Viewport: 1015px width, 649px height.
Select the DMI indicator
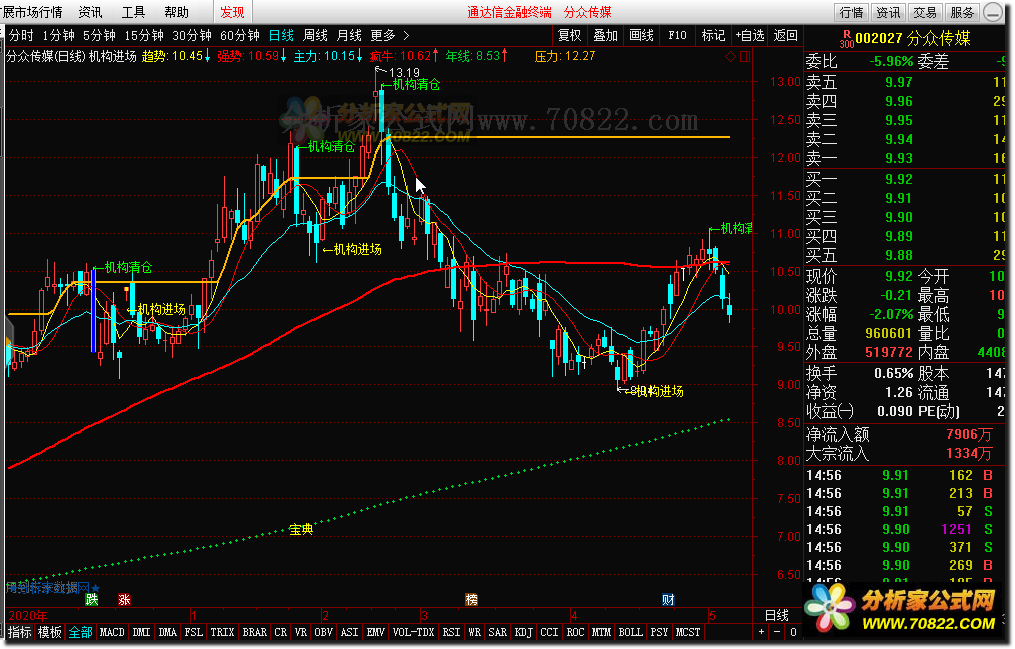point(140,632)
